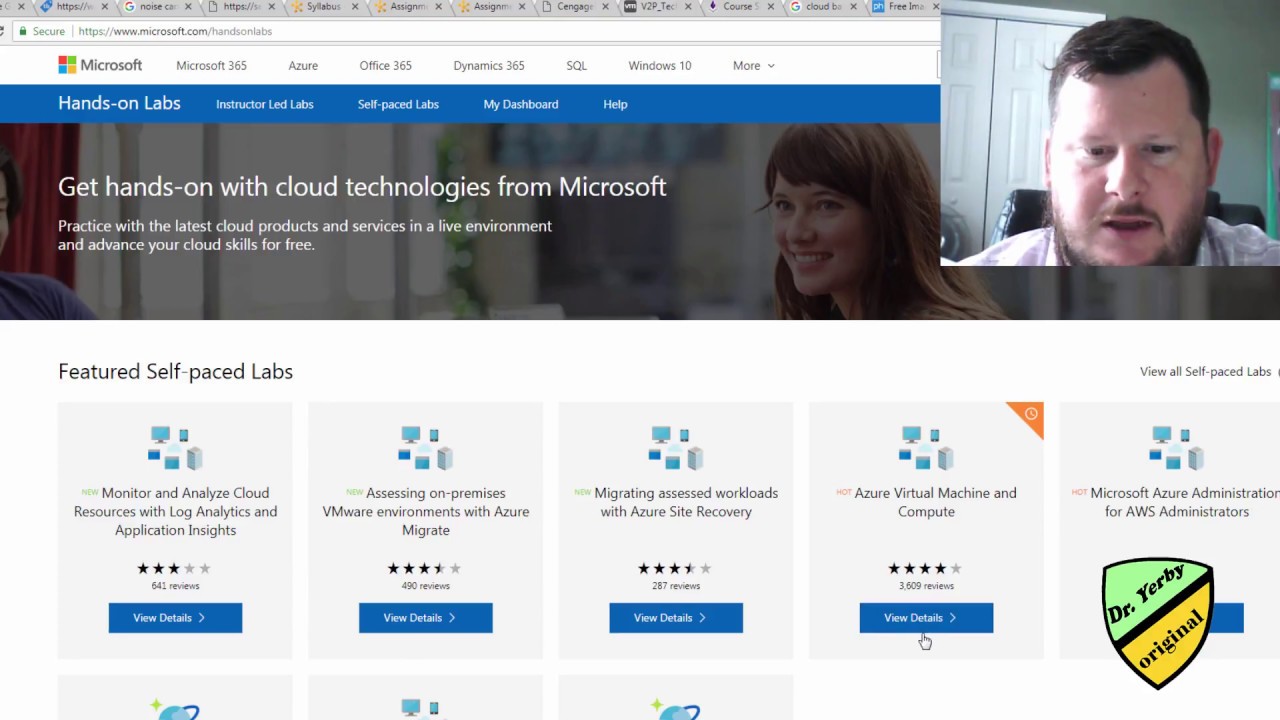The height and width of the screenshot is (720, 1280).
Task: Close the Syllabus browser tab
Action: [354, 7]
